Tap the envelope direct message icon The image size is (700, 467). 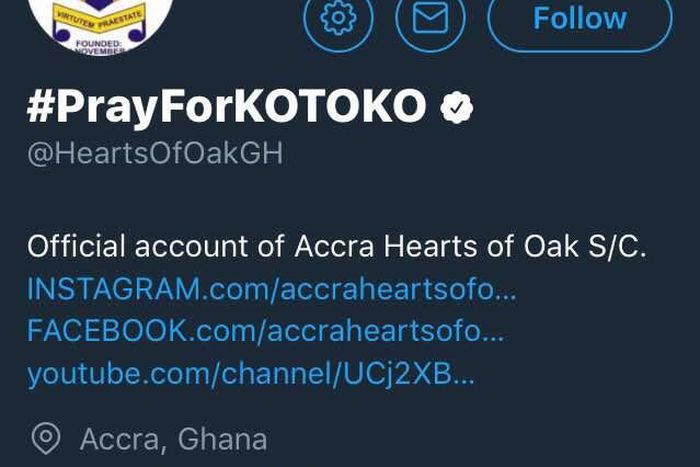(430, 18)
